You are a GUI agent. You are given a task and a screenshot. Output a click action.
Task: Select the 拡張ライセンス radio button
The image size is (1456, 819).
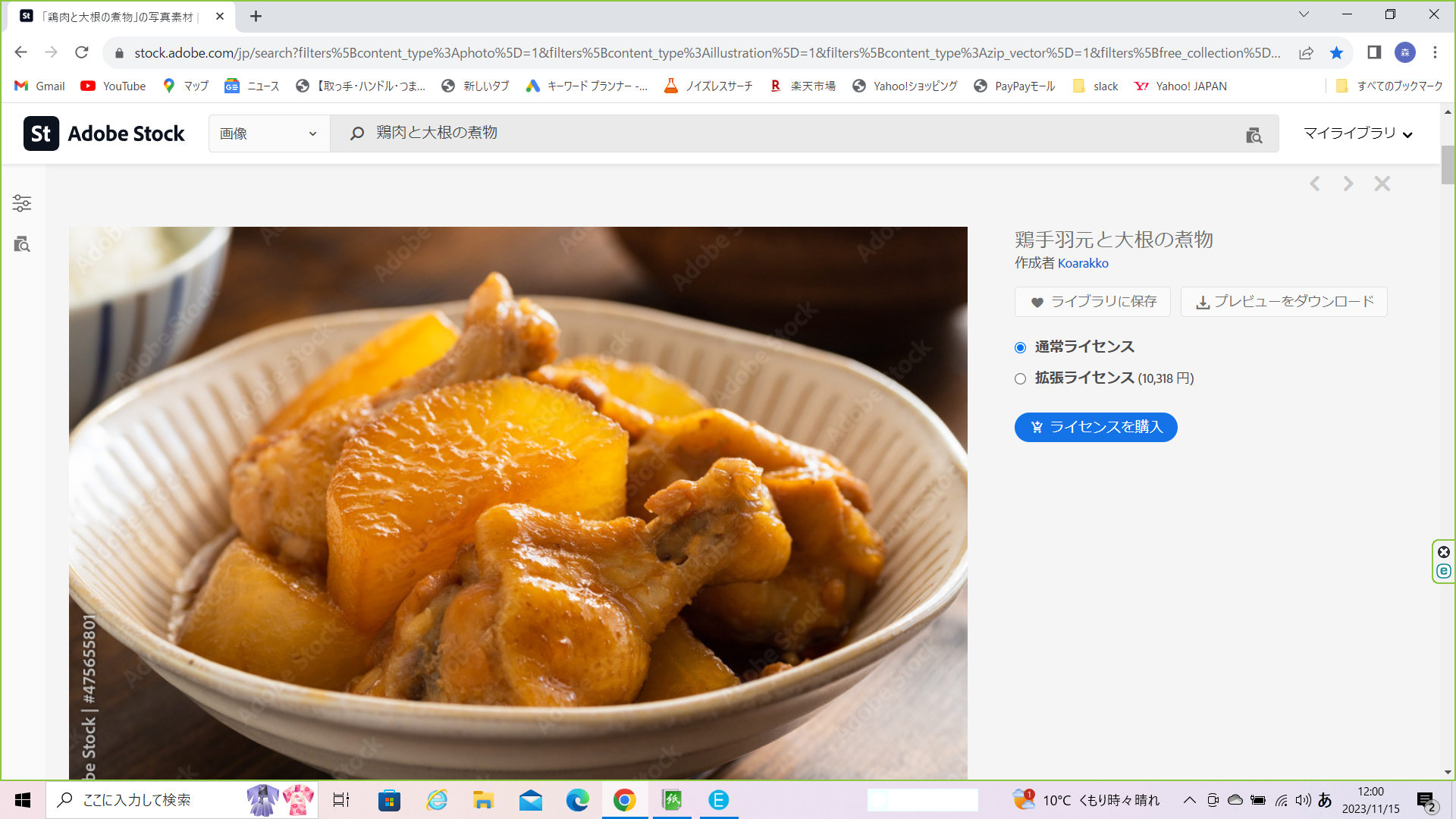pyautogui.click(x=1020, y=378)
